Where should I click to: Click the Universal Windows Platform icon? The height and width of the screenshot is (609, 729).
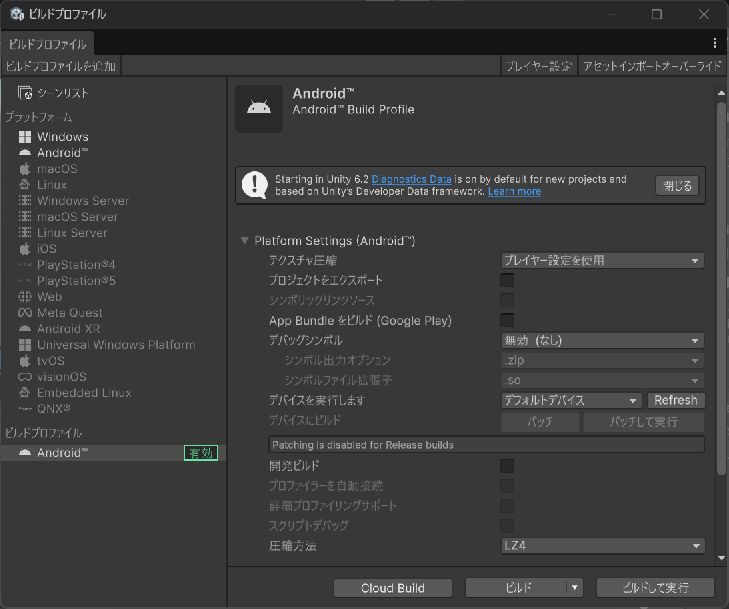click(x=25, y=344)
